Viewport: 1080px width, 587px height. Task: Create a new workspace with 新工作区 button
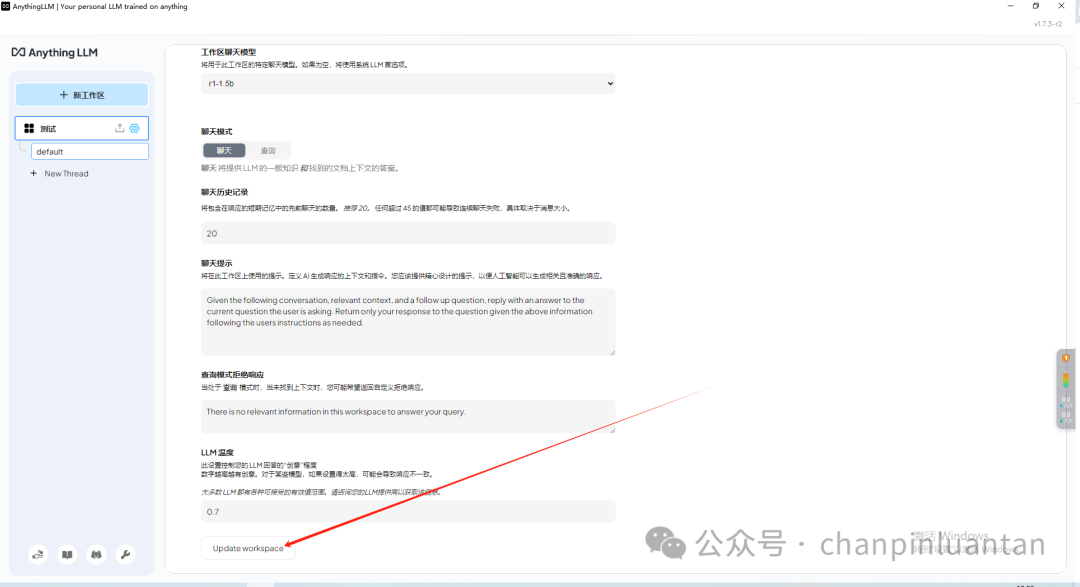pos(82,95)
